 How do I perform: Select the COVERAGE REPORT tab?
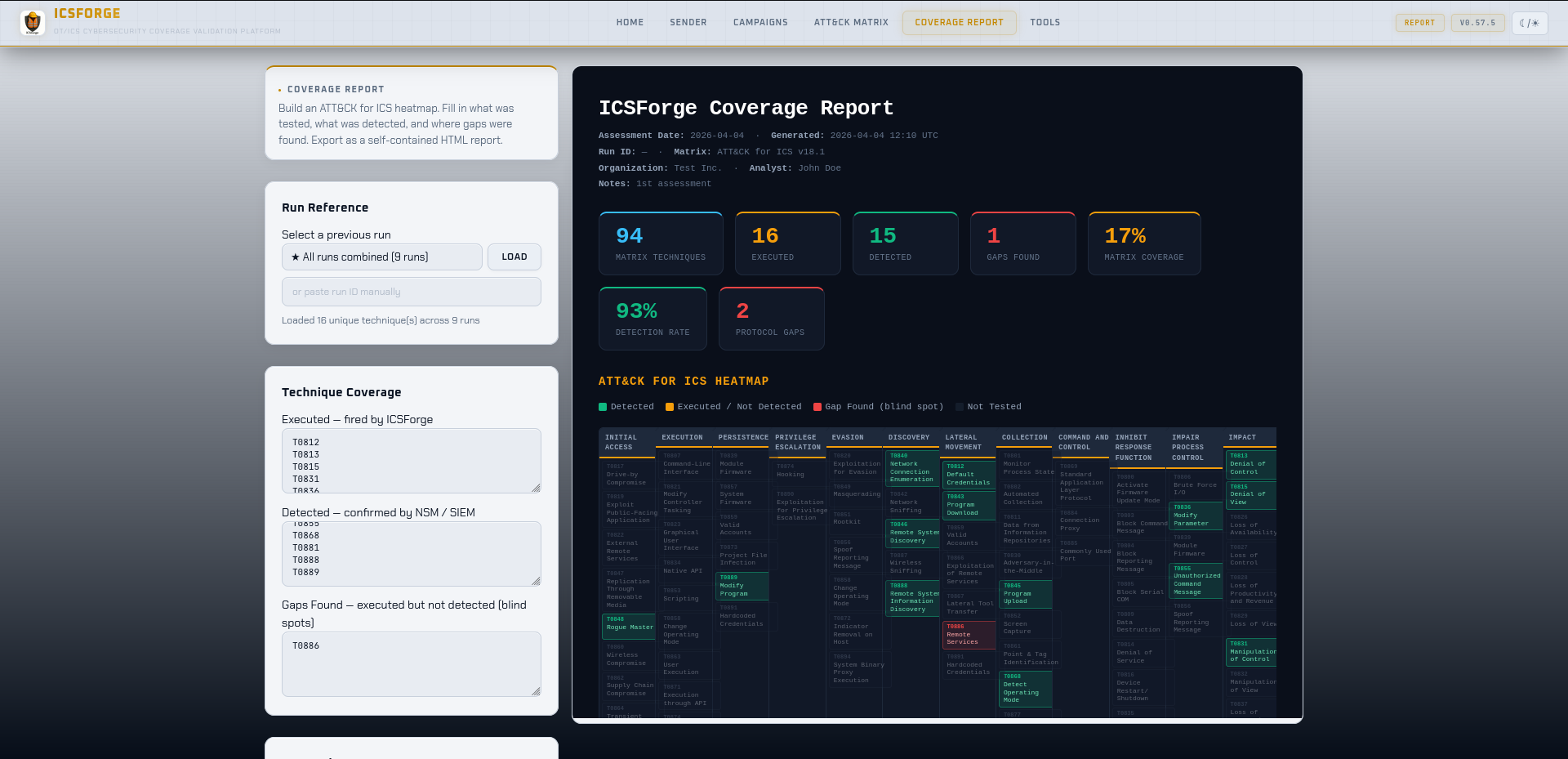[x=959, y=22]
